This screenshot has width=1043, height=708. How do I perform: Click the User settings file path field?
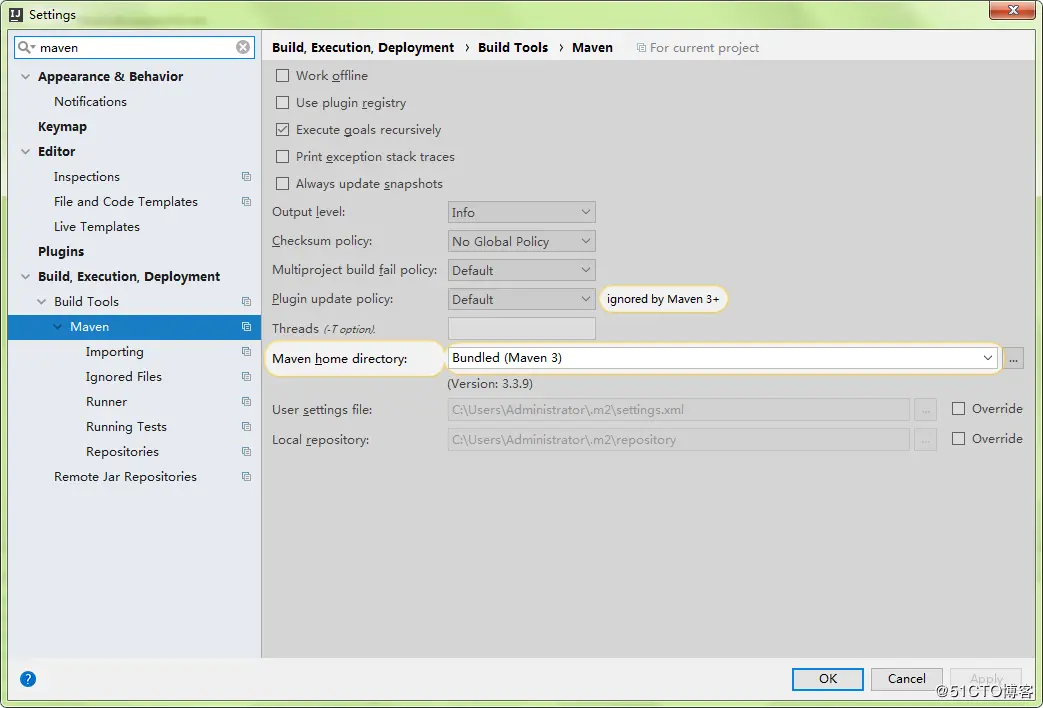(678, 410)
